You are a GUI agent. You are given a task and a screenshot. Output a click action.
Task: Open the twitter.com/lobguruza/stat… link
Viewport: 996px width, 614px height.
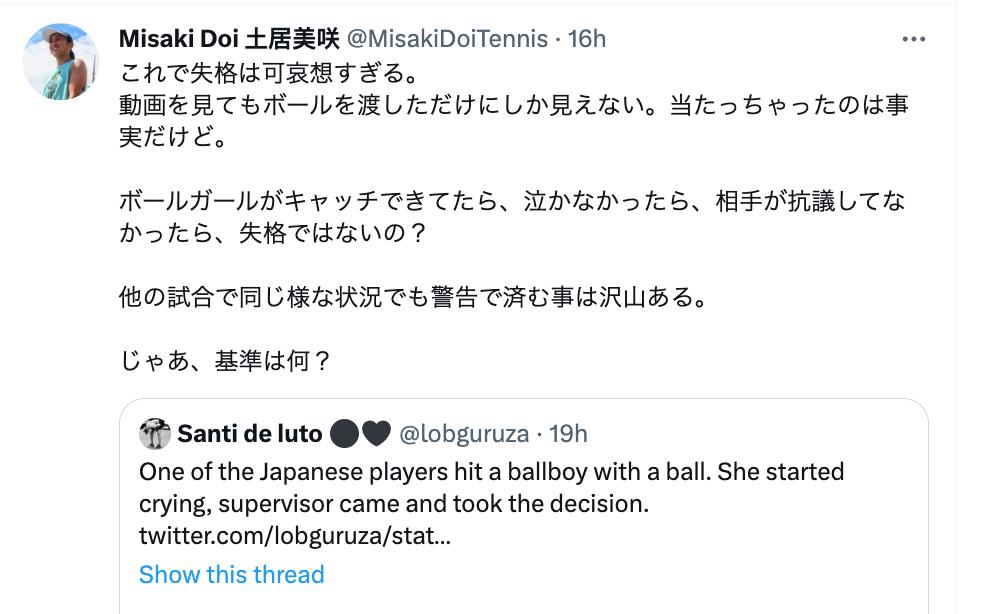pos(295,536)
